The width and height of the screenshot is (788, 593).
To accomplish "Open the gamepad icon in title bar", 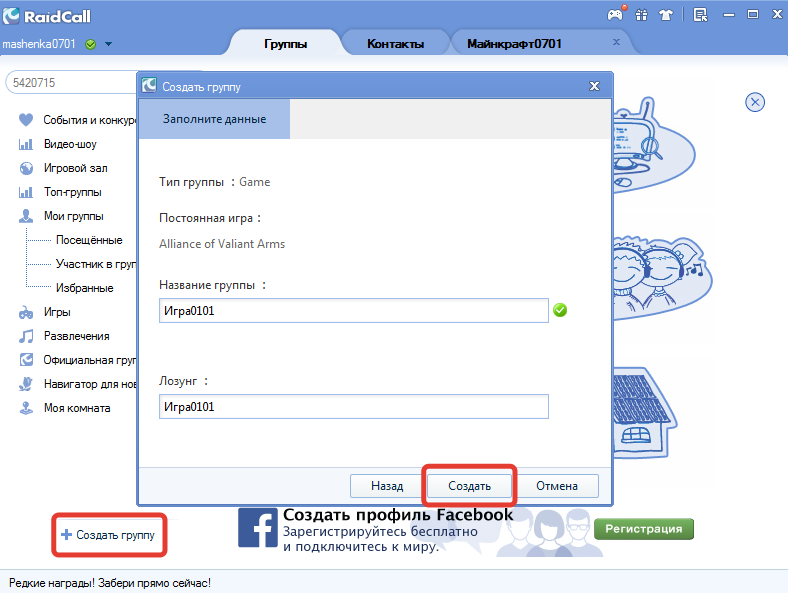I will (615, 15).
